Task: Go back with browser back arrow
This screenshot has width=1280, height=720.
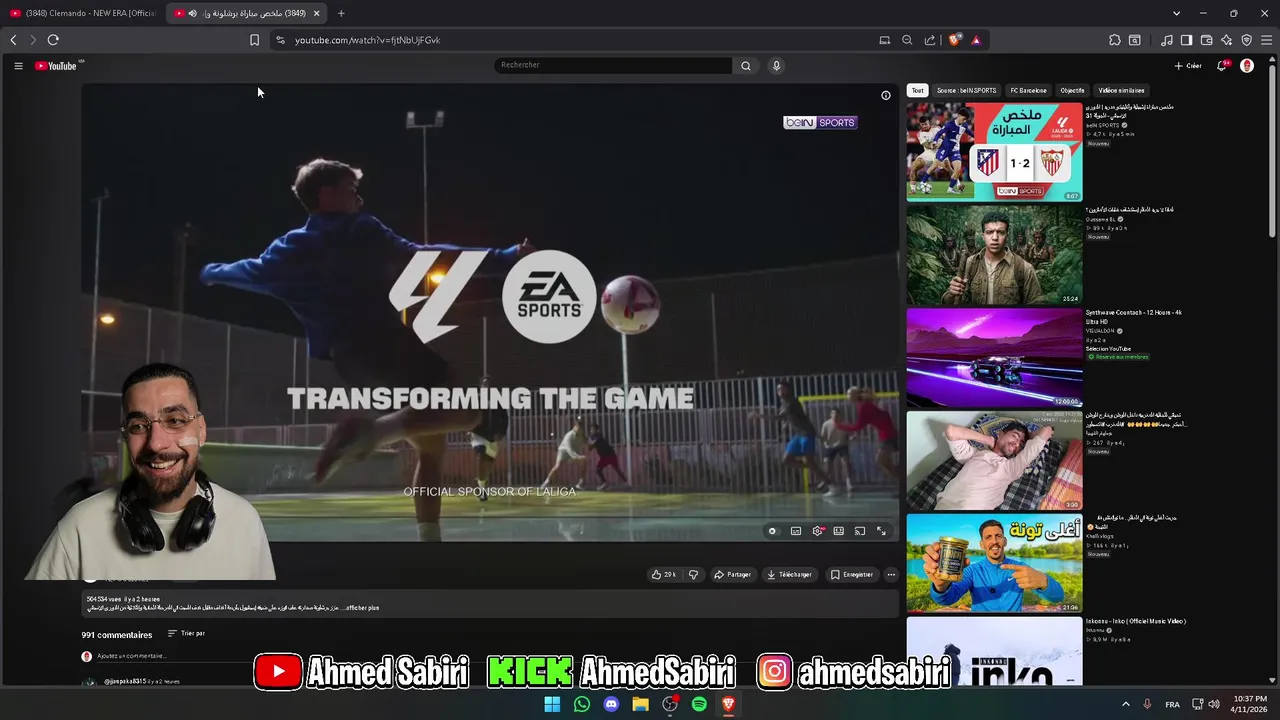Action: point(13,40)
